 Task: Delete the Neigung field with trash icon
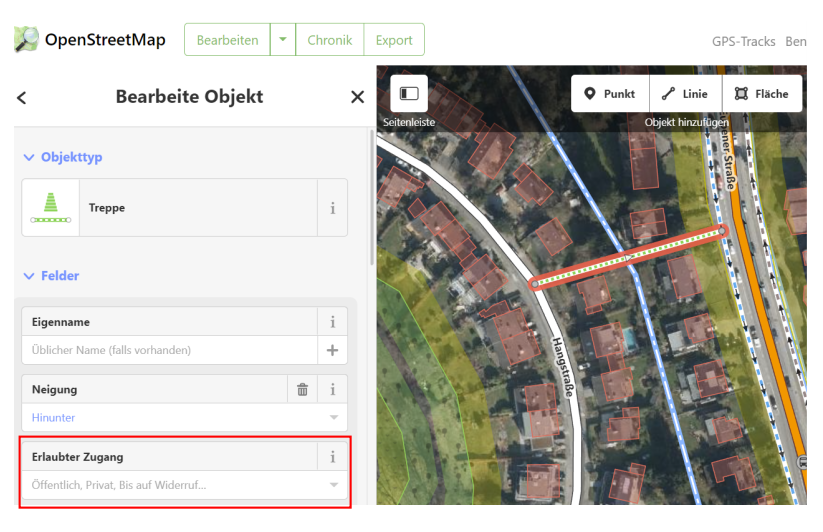click(x=302, y=389)
